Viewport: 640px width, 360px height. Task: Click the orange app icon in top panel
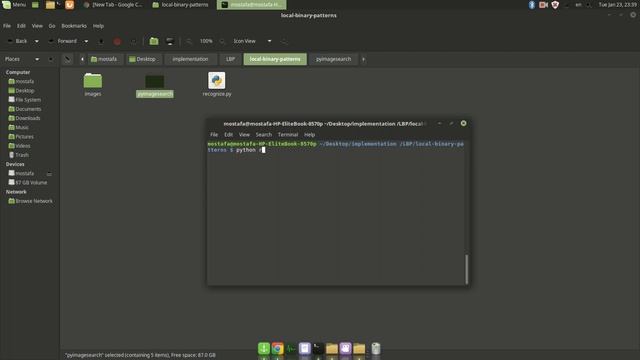(69, 5)
